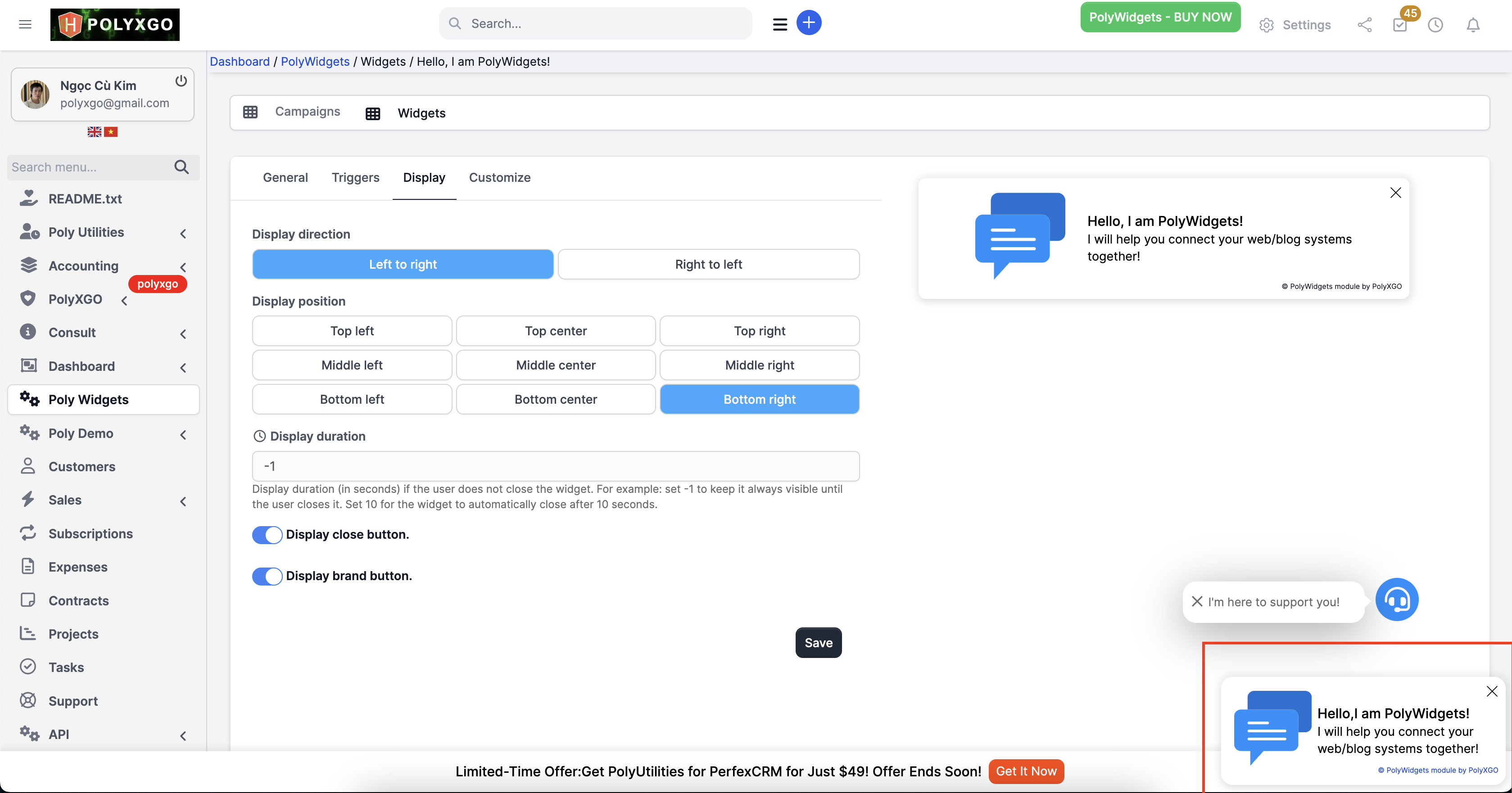Select the Vietnamese flag language
Viewport: 1512px width, 793px height.
[x=111, y=132]
